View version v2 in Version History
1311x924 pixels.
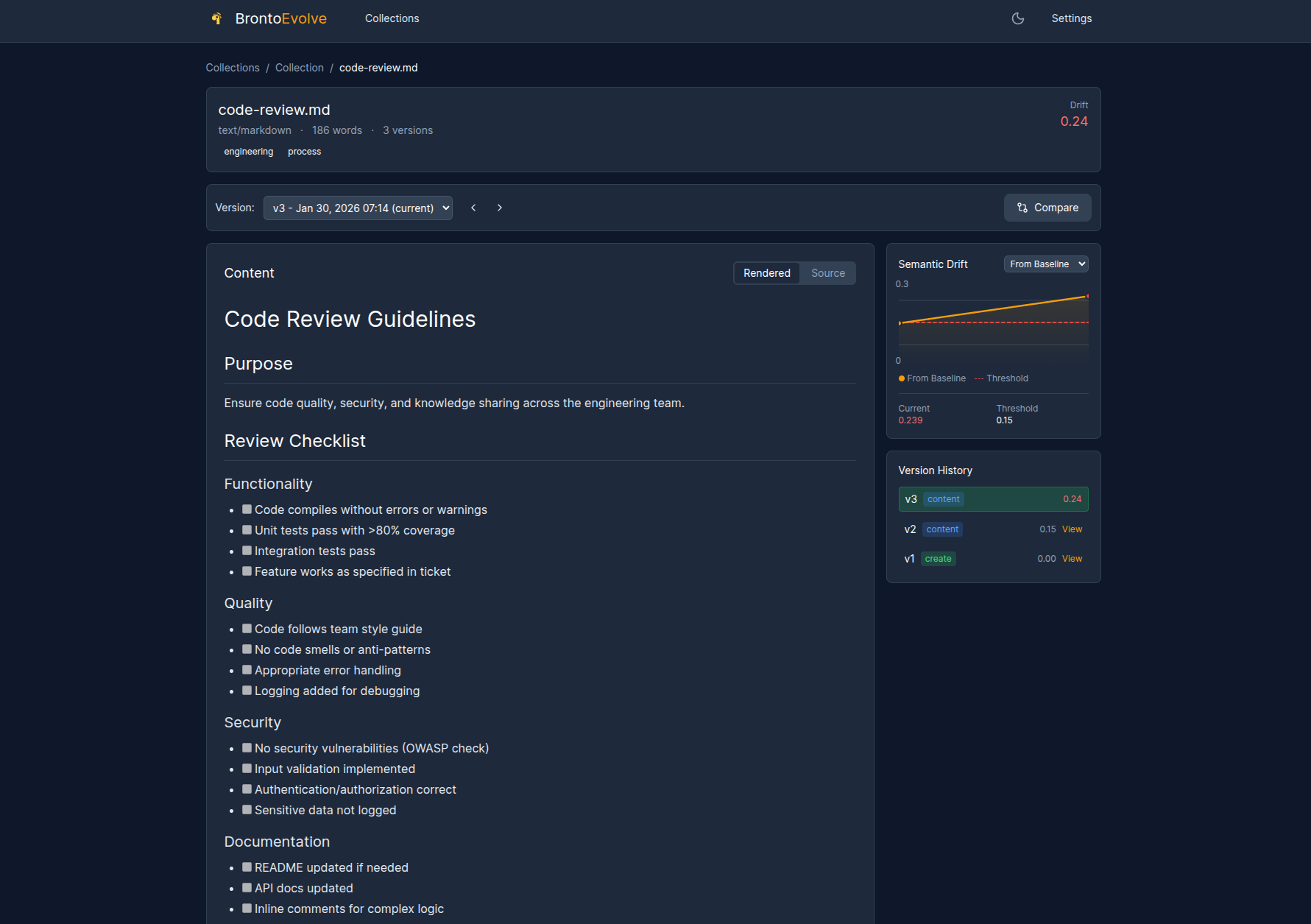(x=1071, y=529)
